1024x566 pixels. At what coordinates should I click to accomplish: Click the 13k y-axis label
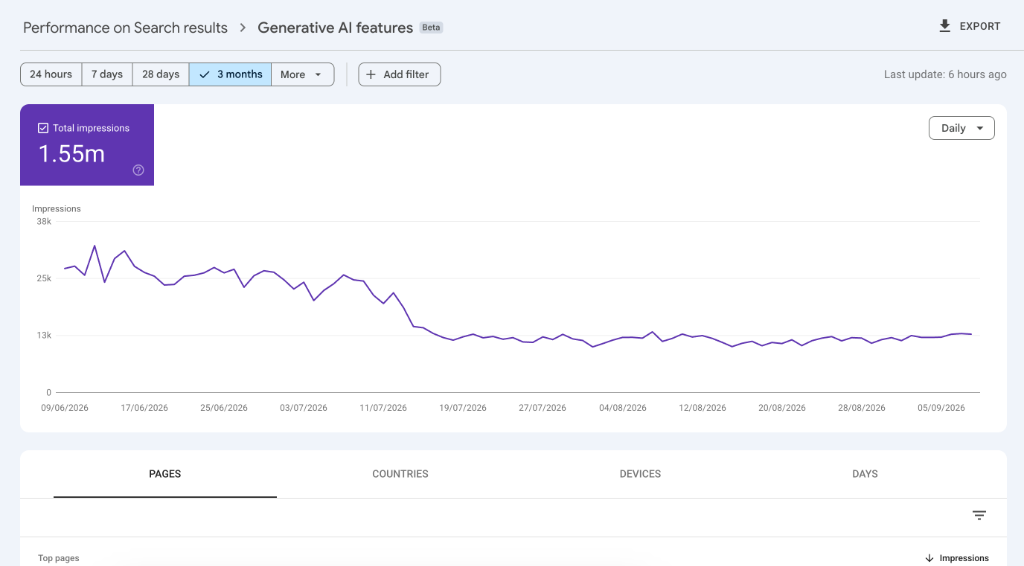(44, 336)
